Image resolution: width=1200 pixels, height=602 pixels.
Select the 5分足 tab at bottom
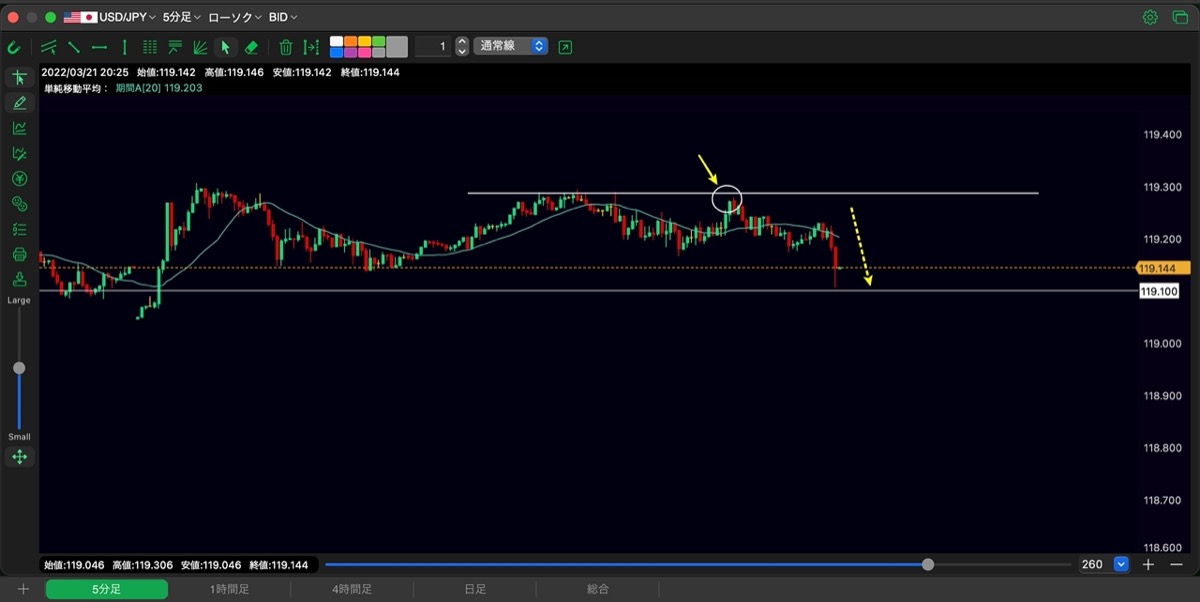point(106,590)
